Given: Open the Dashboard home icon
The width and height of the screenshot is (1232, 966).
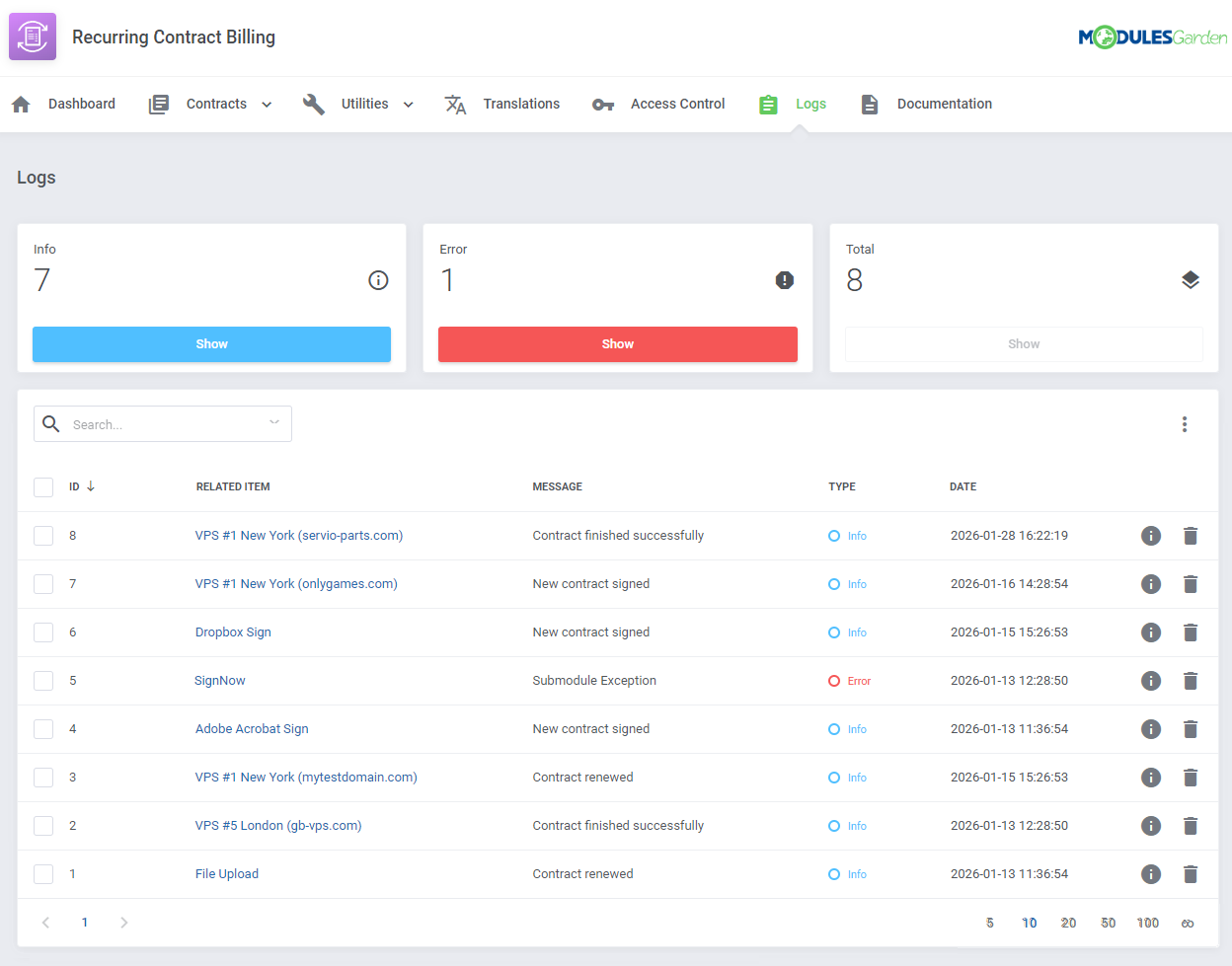Looking at the screenshot, I should click(20, 104).
